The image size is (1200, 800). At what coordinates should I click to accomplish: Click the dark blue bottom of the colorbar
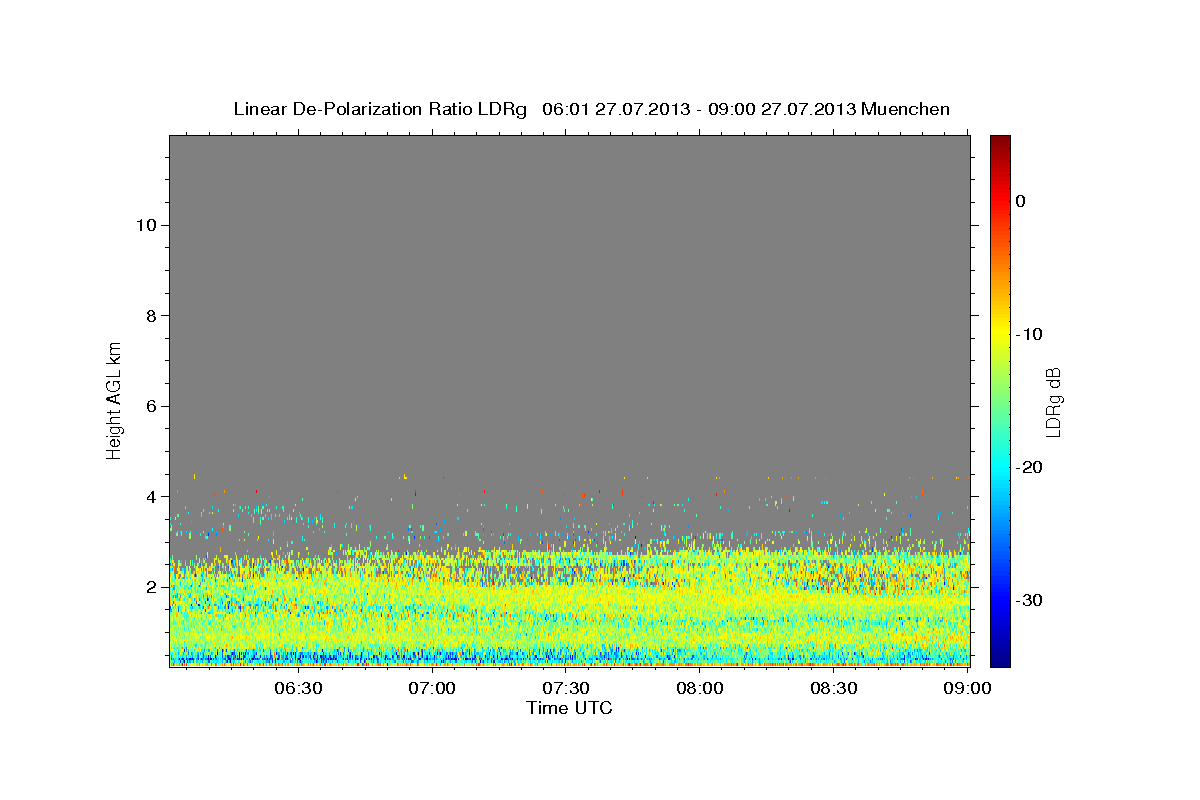(1000, 655)
